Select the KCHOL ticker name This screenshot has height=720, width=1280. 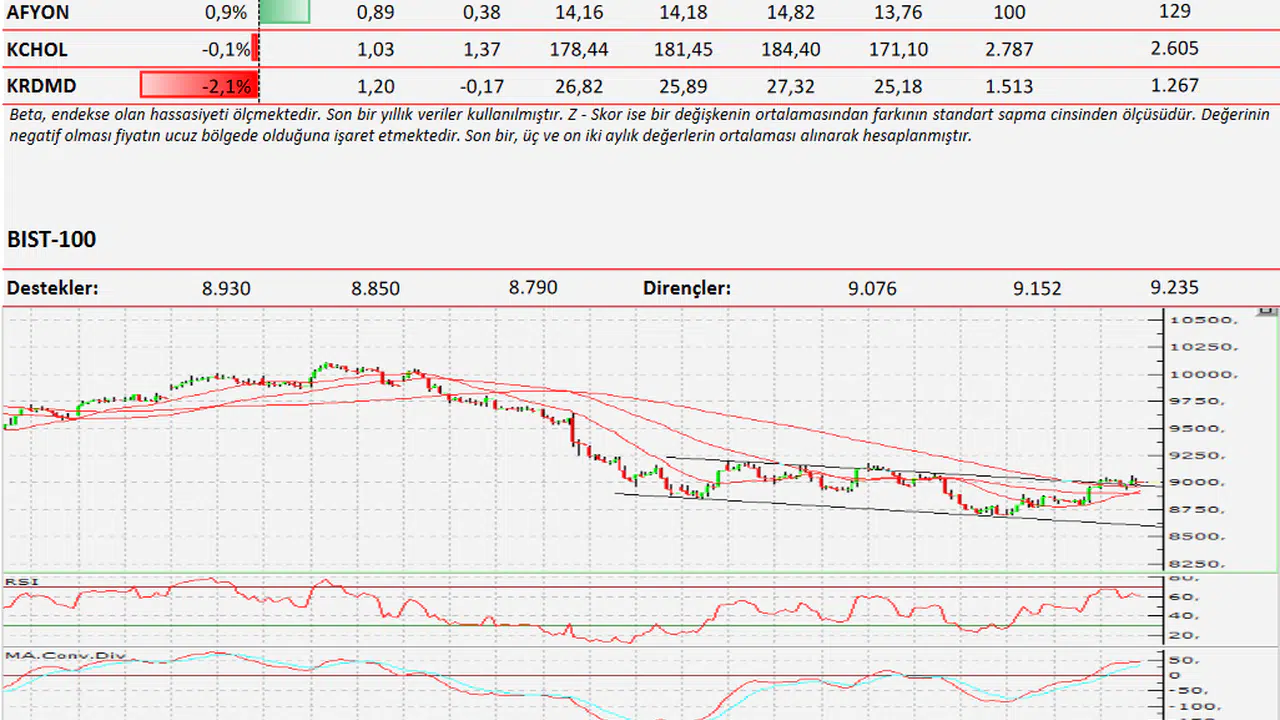pos(37,49)
